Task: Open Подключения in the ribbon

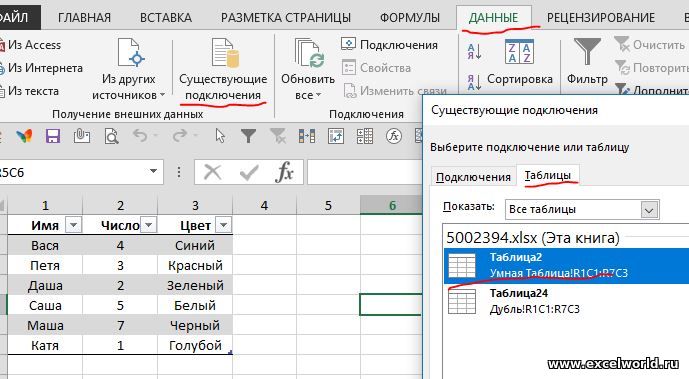Action: coord(389,45)
